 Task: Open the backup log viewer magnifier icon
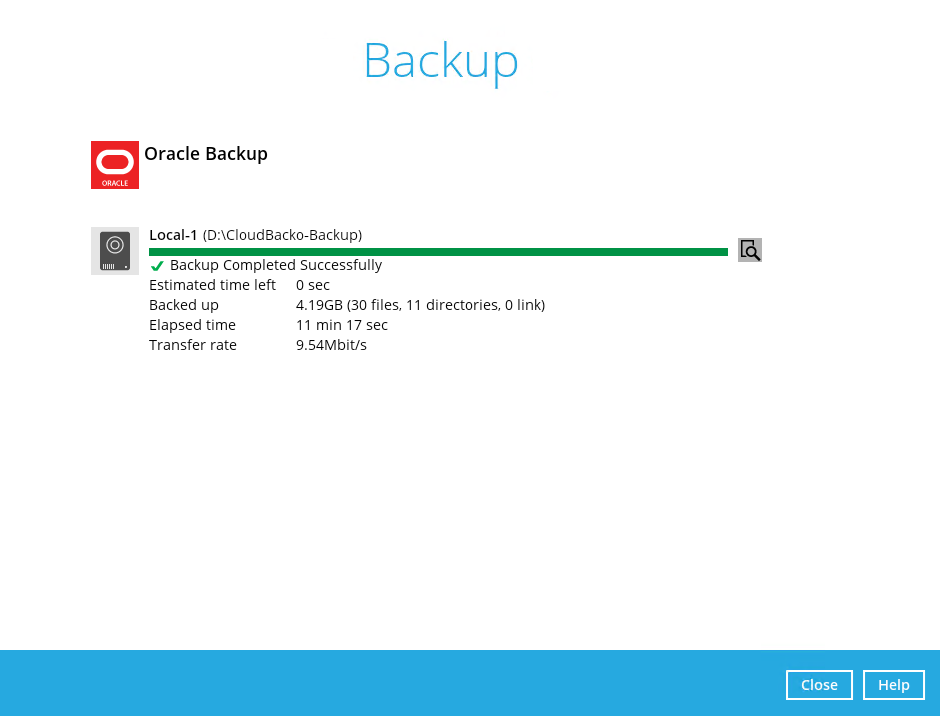coord(750,250)
